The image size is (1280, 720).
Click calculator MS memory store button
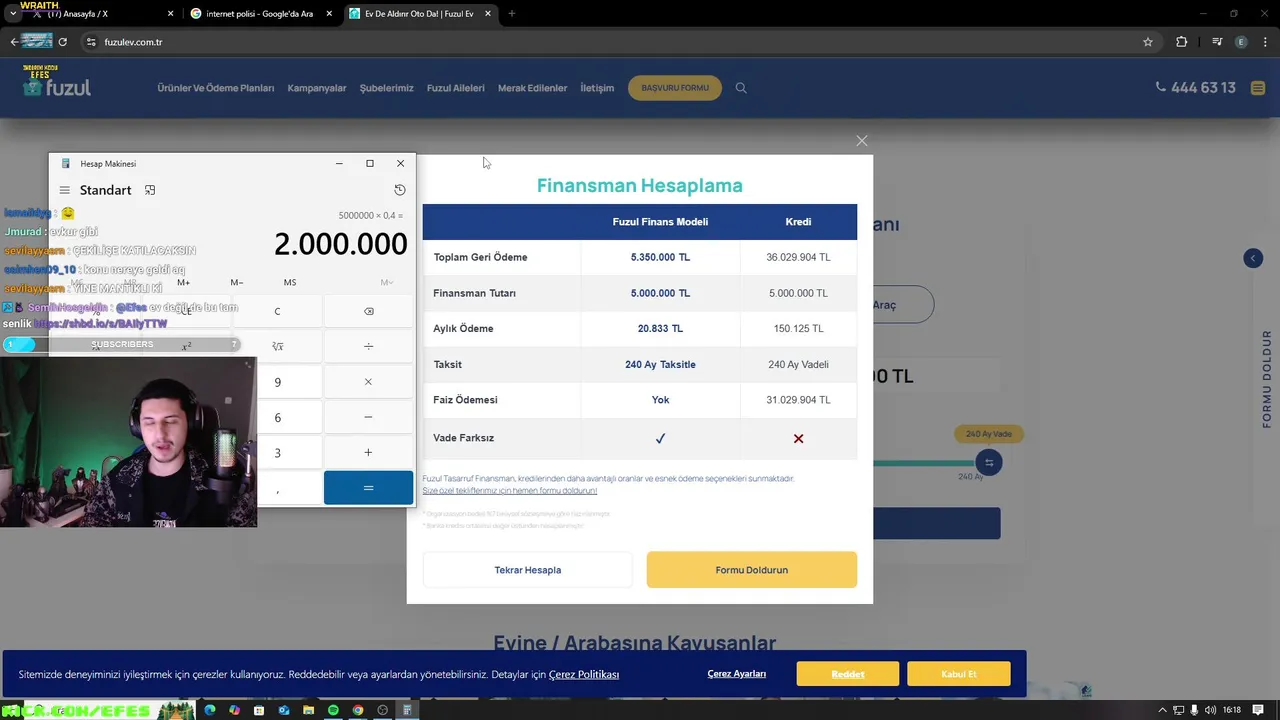(290, 282)
